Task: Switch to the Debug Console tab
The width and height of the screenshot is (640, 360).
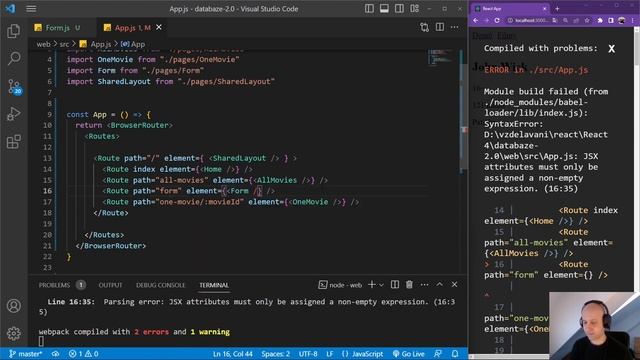Action: 160,285
